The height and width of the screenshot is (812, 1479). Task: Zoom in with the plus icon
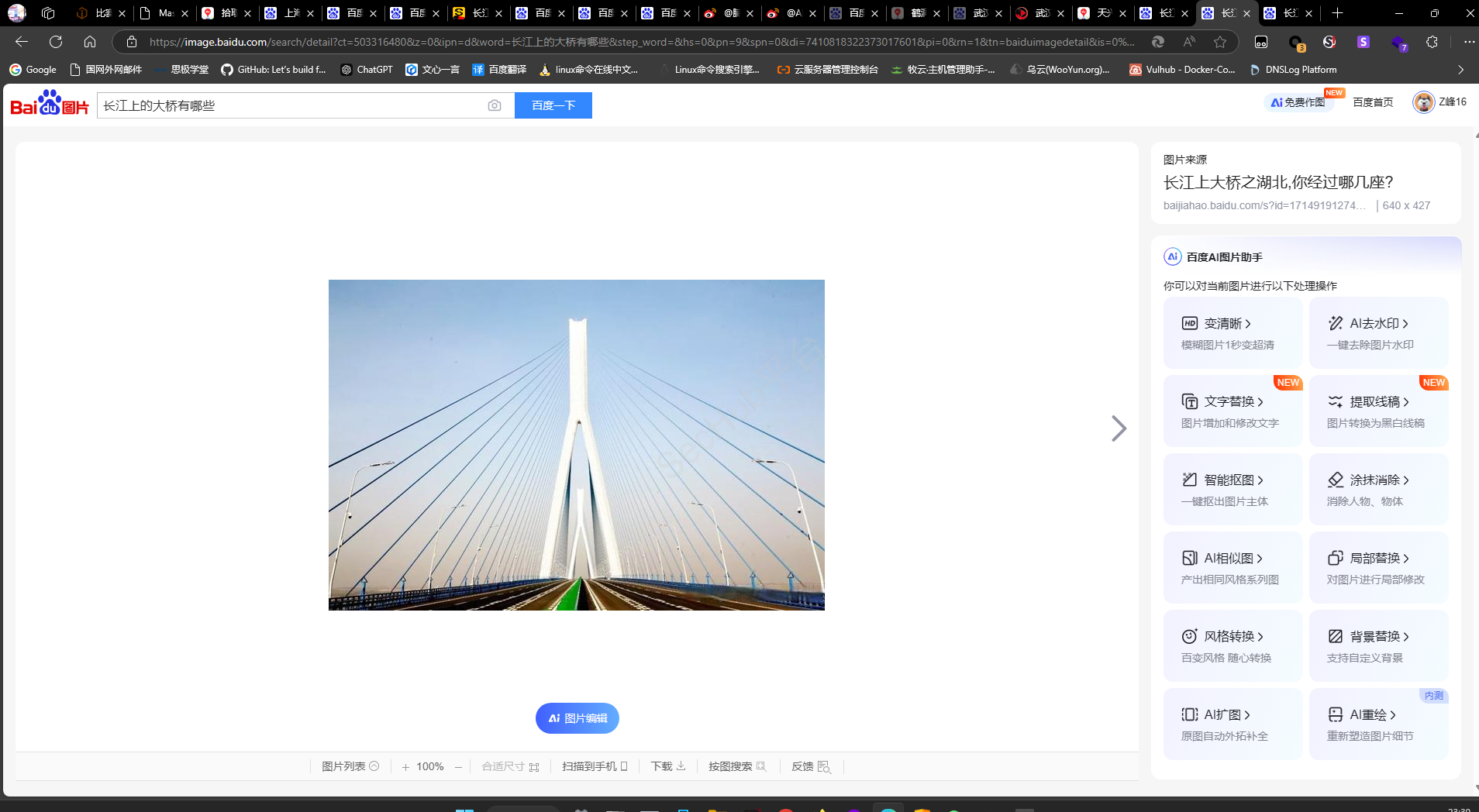[405, 767]
